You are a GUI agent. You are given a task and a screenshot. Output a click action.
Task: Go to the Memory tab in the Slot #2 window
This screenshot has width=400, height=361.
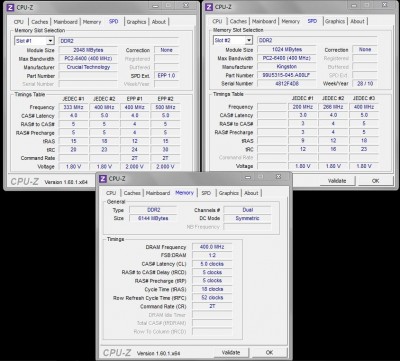point(291,21)
